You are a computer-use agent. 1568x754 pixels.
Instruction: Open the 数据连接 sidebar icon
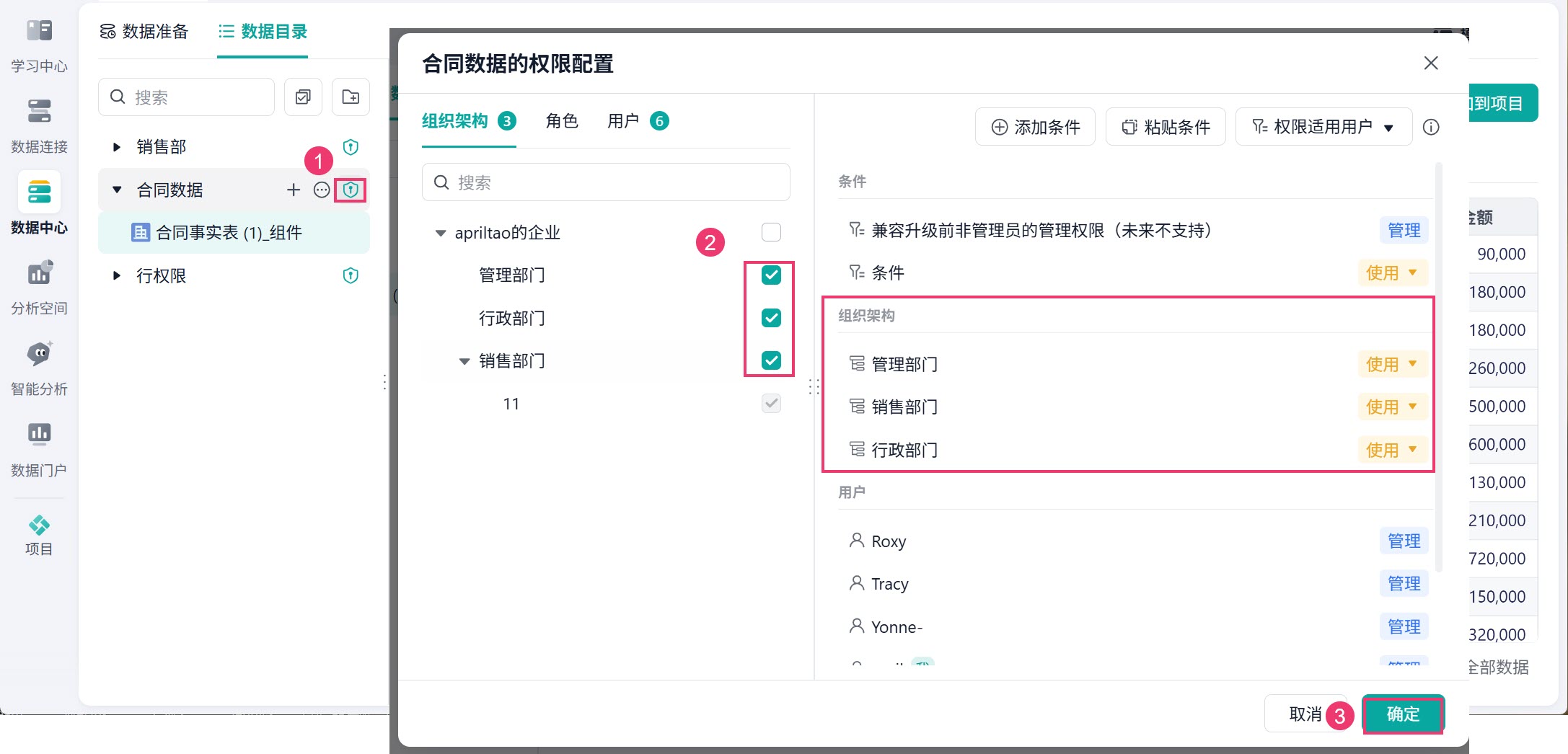pyautogui.click(x=39, y=112)
